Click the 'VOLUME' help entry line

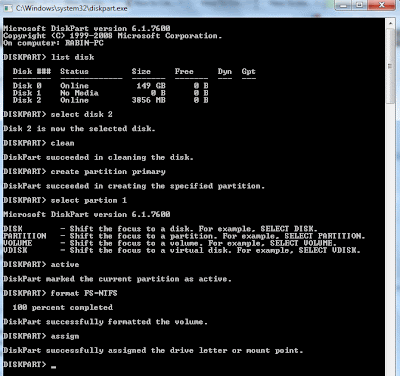pos(170,243)
